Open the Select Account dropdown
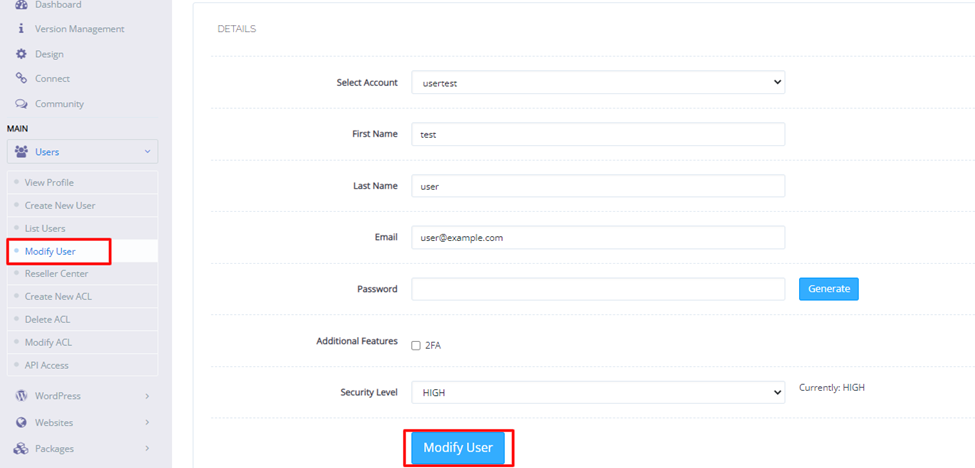 (x=598, y=82)
